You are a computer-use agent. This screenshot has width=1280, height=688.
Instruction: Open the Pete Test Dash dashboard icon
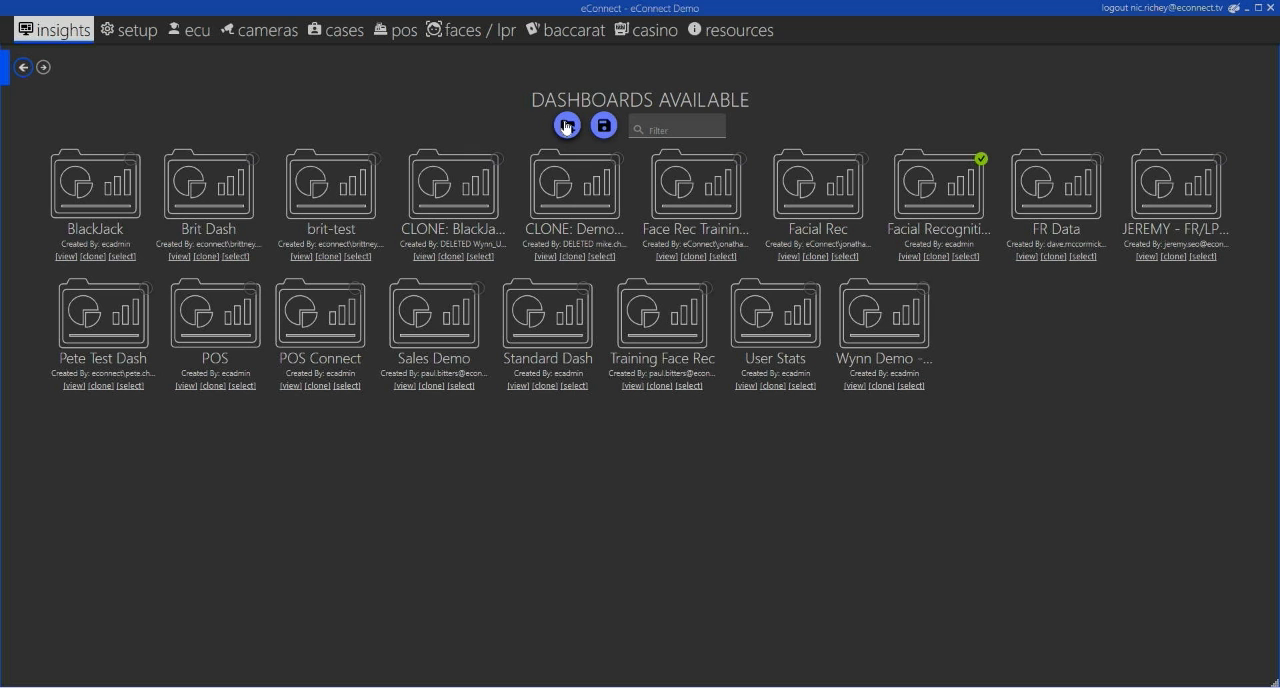coord(103,313)
